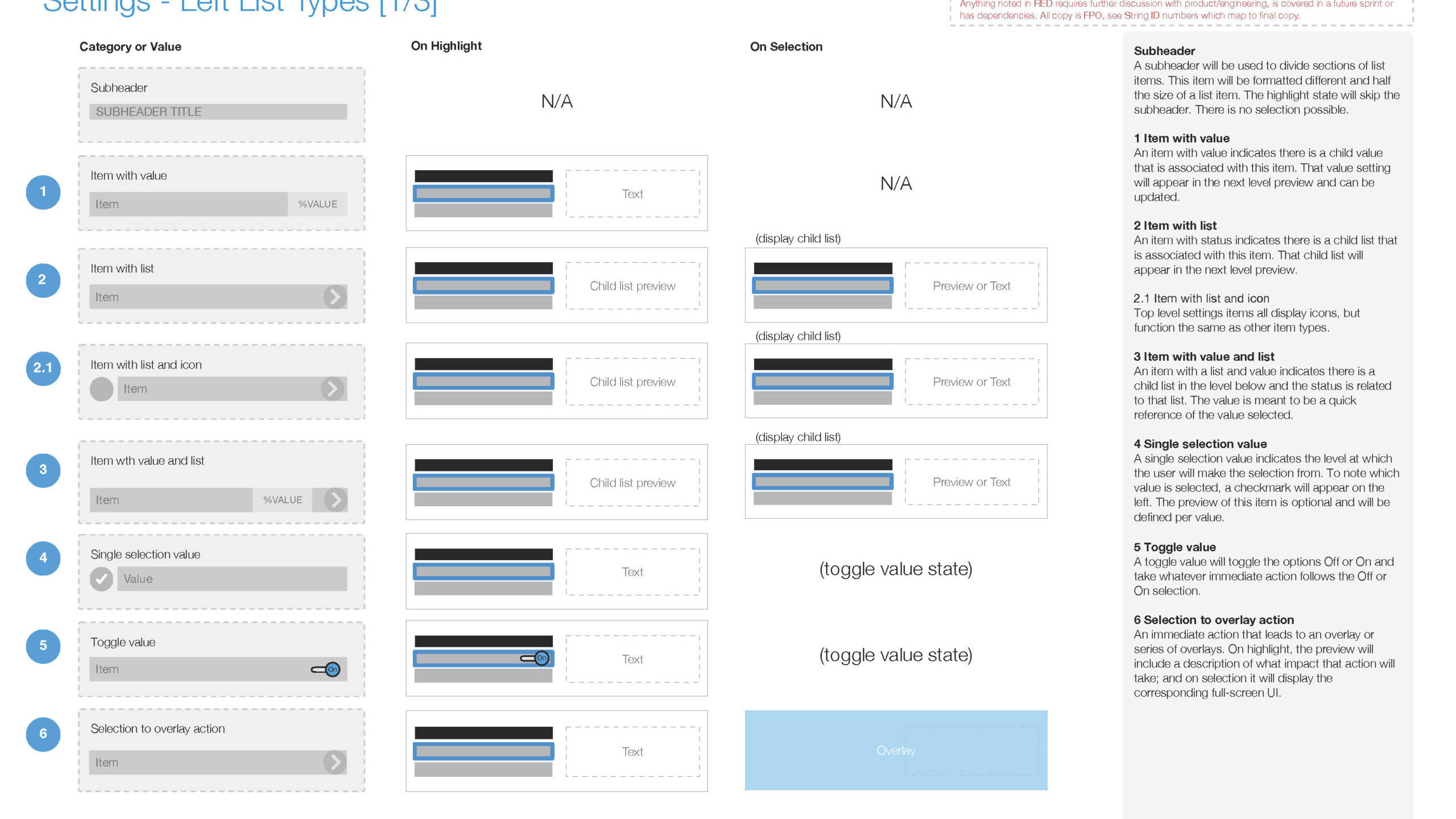Expand chevron in Item with value and list
The width and height of the screenshot is (1456, 819).
[336, 500]
